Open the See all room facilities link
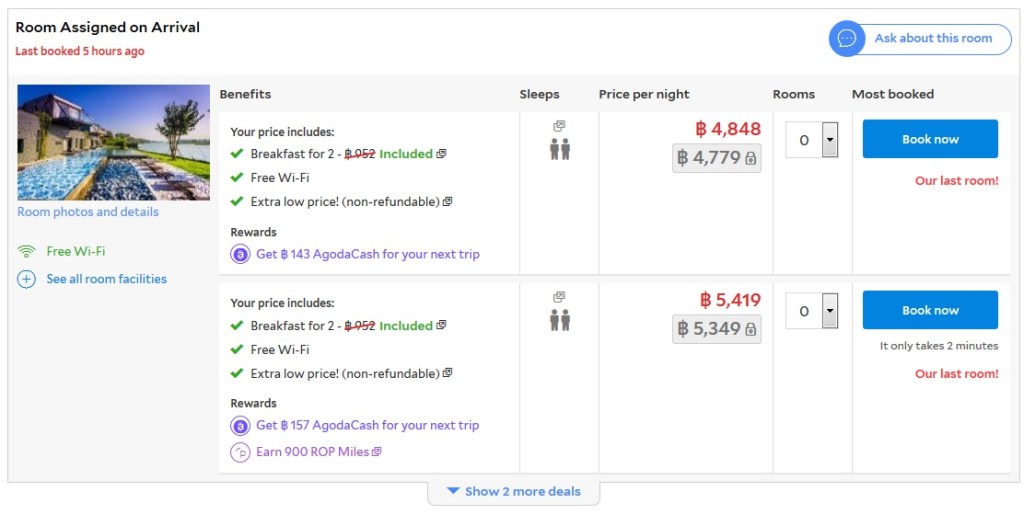This screenshot has width=1024, height=526. click(x=106, y=279)
